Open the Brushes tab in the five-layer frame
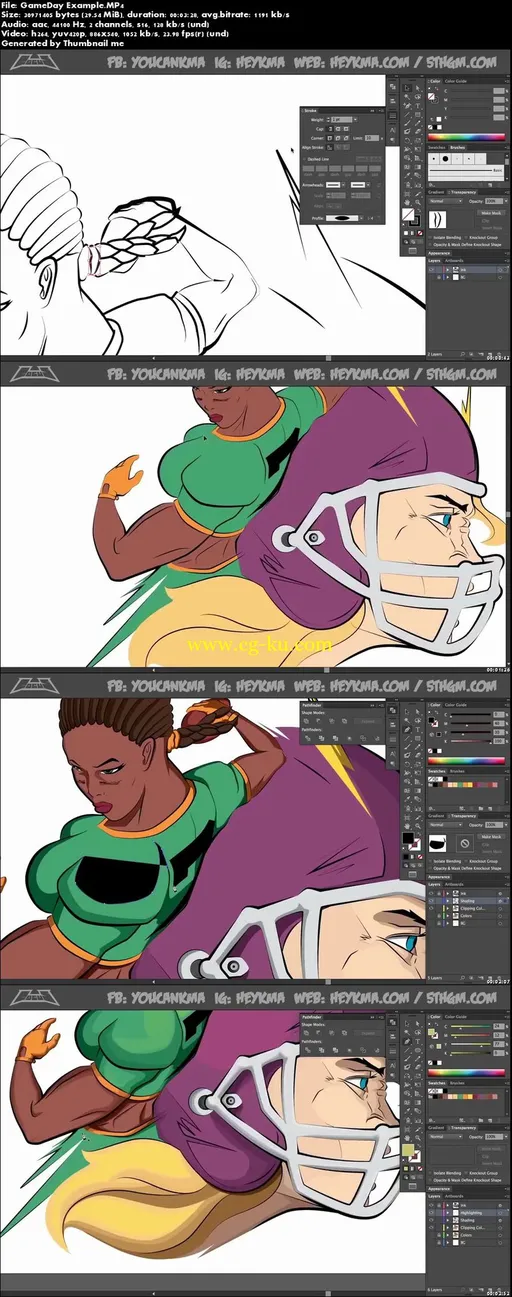 click(457, 771)
